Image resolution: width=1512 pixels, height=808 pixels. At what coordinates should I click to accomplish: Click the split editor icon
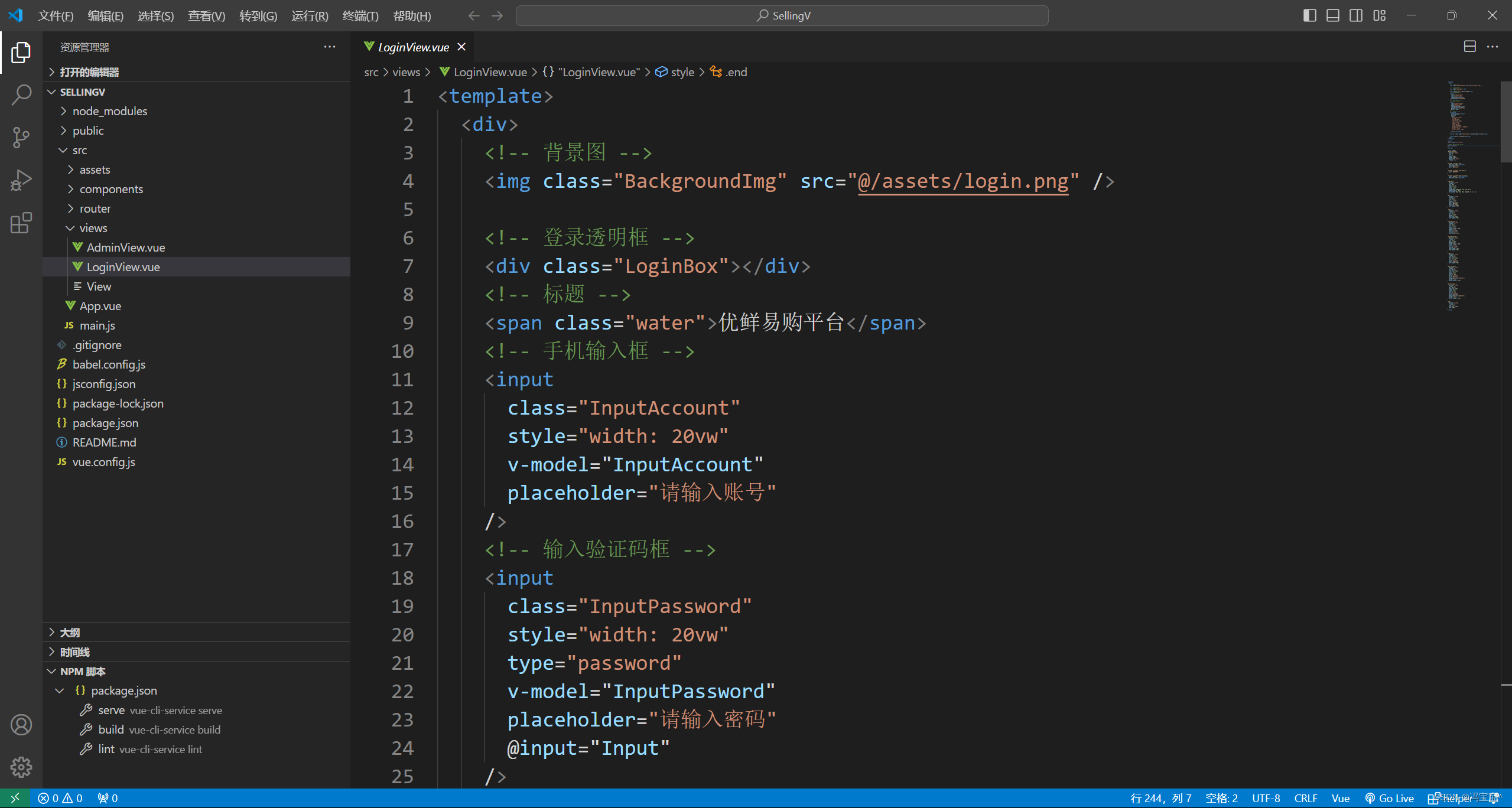point(1469,47)
